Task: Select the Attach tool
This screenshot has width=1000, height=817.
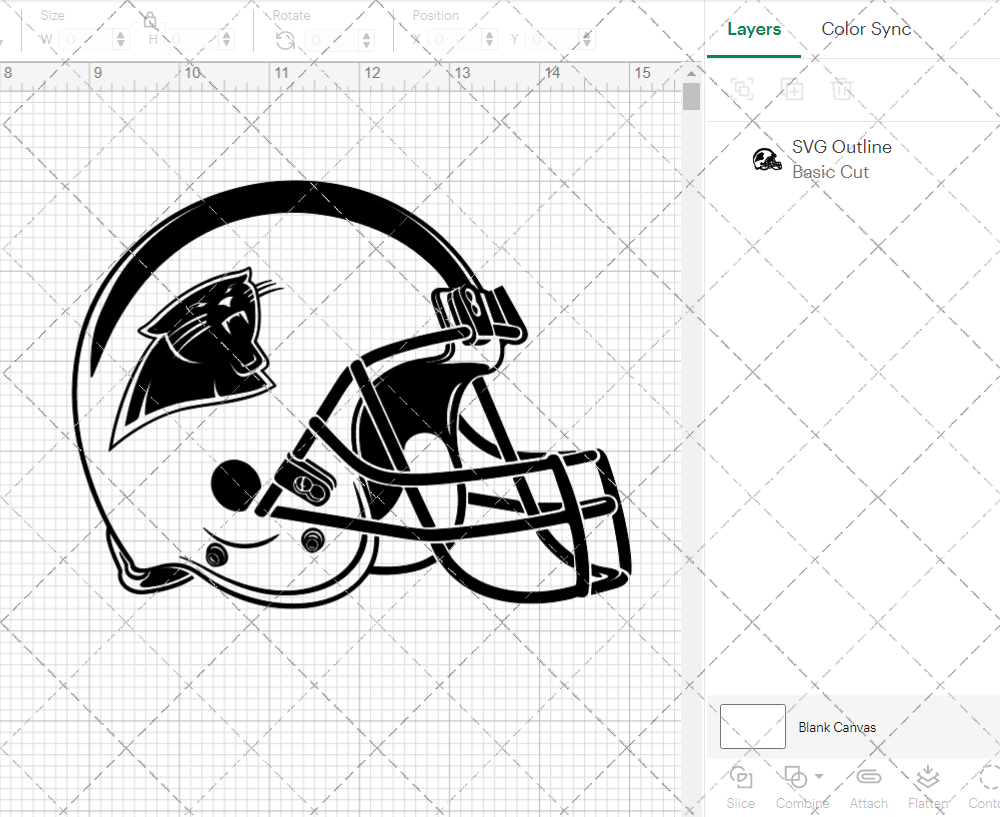Action: 868,787
